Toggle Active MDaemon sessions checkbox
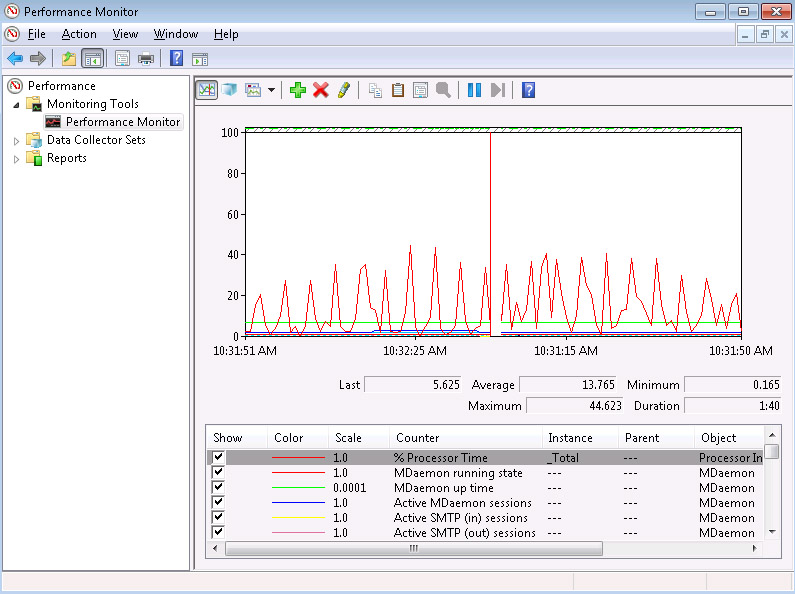This screenshot has width=795, height=594. pyautogui.click(x=218, y=502)
